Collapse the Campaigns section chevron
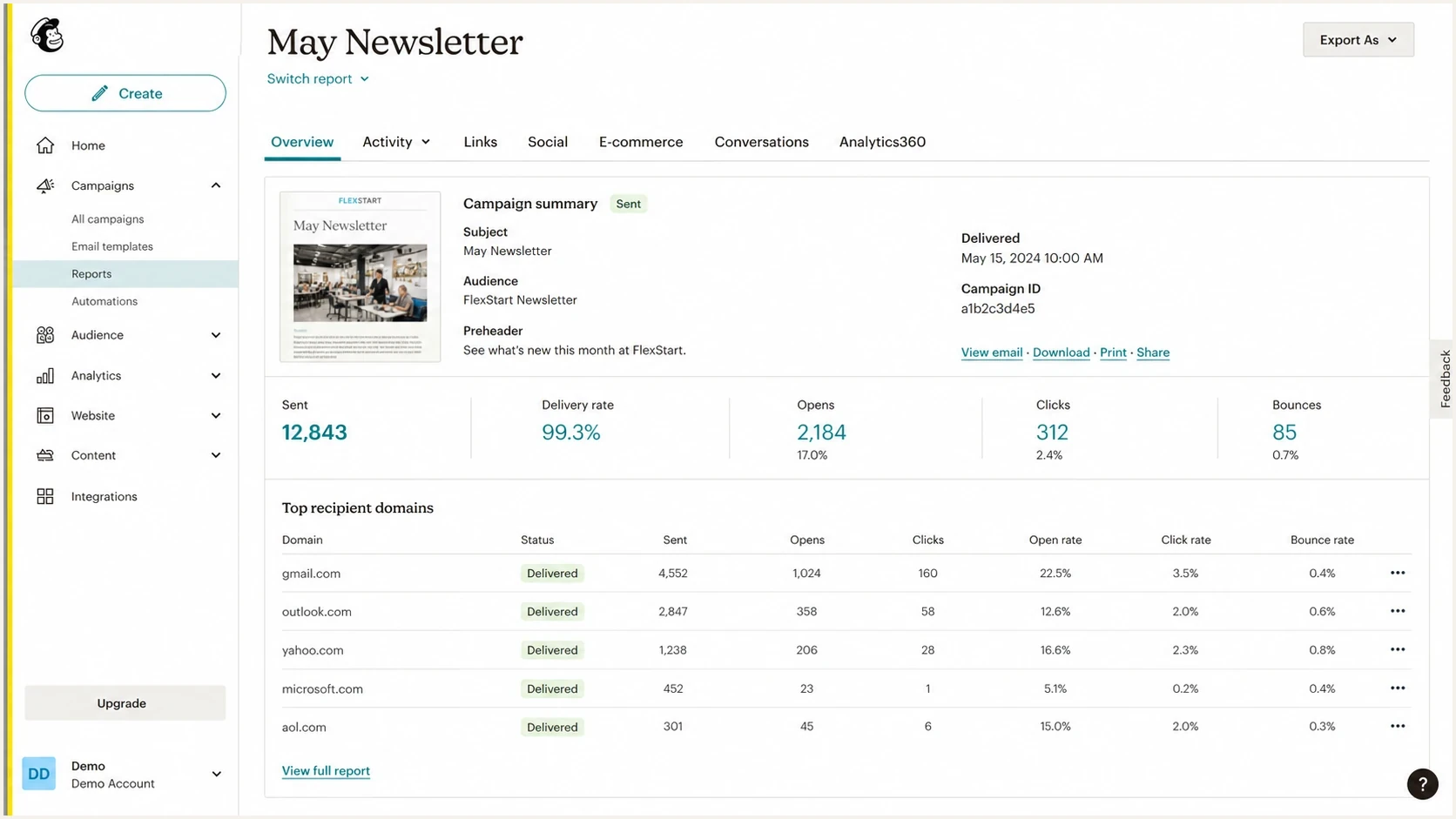The height and width of the screenshot is (819, 1456). click(216, 185)
